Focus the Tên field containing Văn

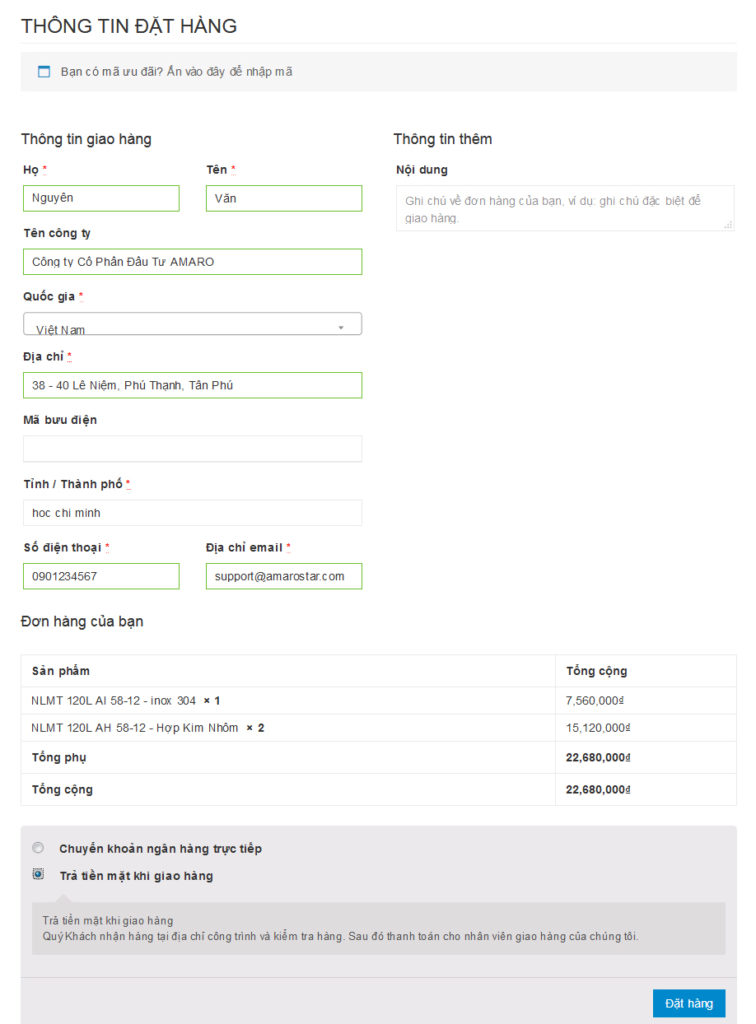284,199
